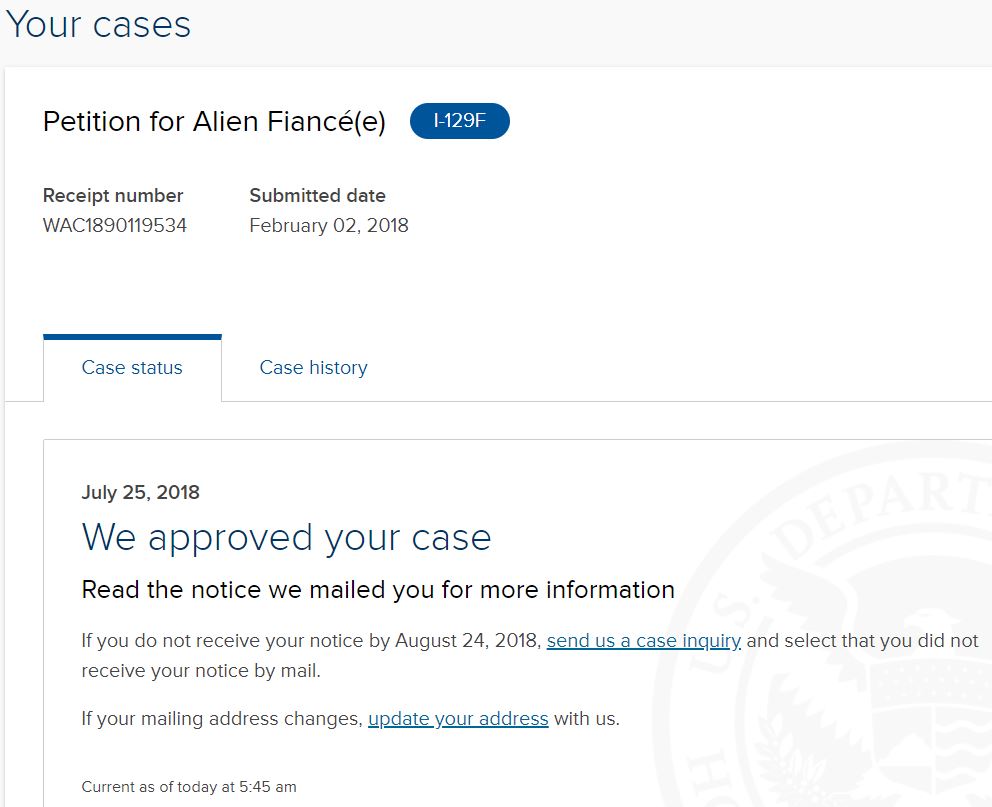
Task: Click the 'Current as of today' timestamp
Action: [x=189, y=787]
